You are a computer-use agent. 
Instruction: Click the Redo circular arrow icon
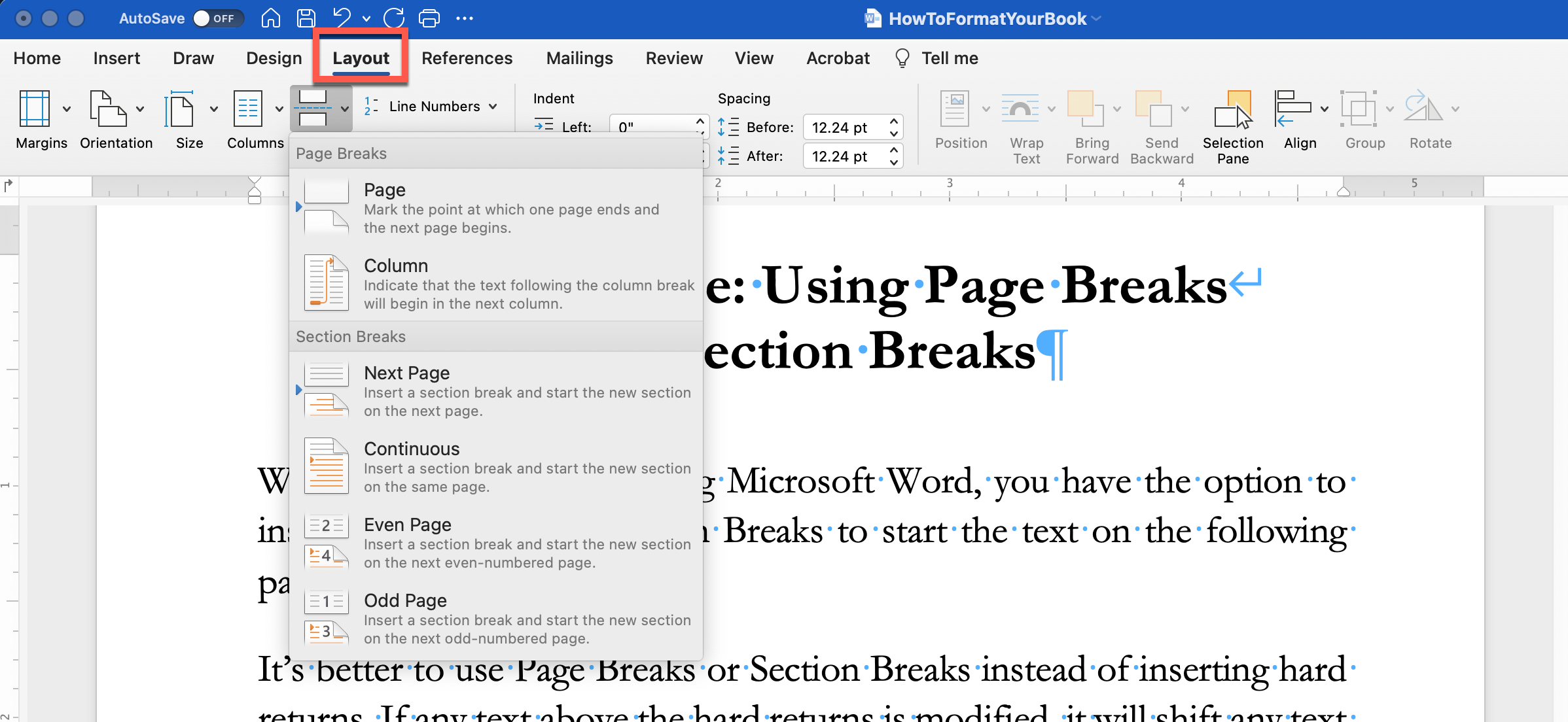point(394,18)
